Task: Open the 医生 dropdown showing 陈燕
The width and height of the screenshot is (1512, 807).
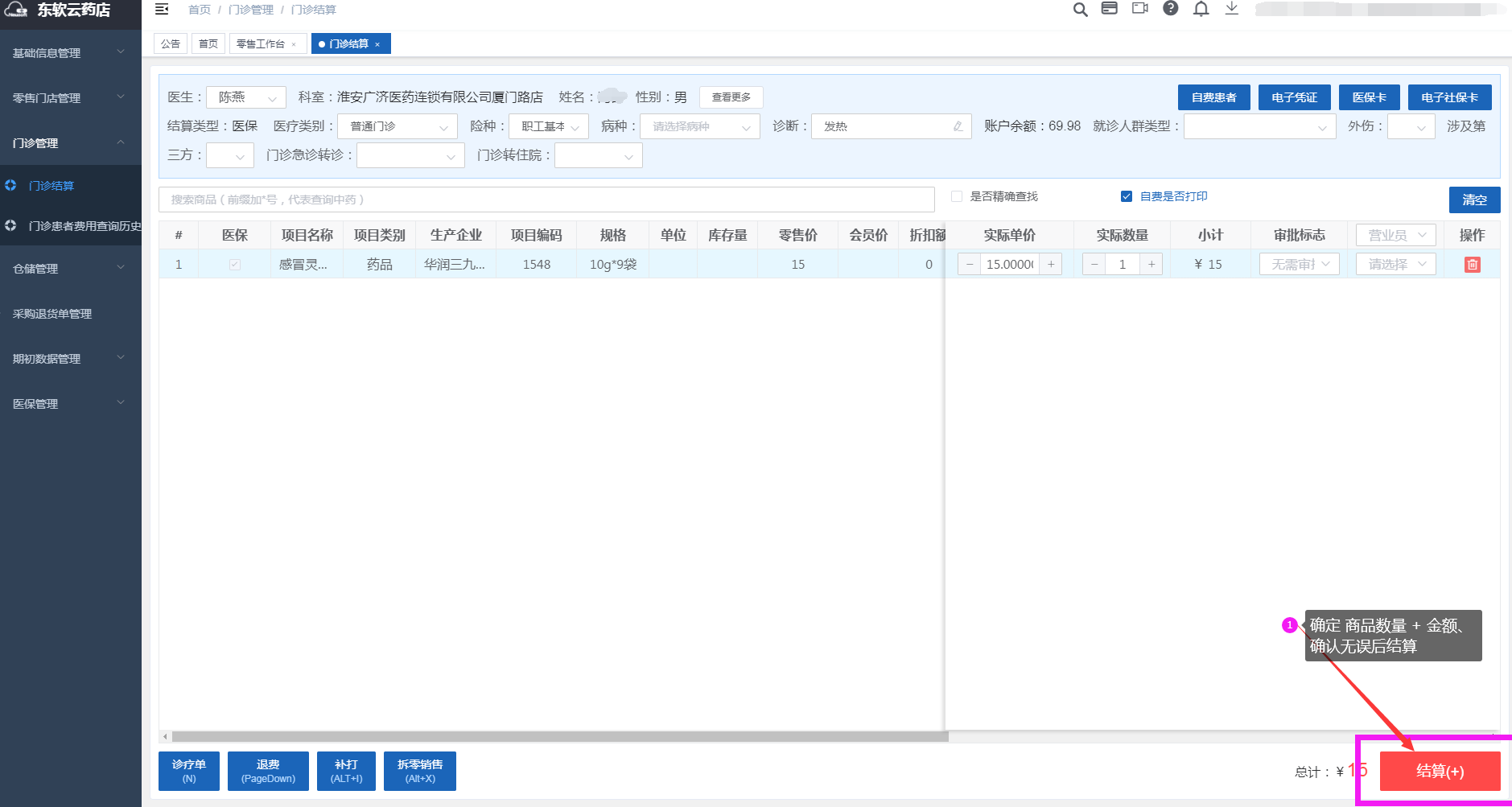Action: [245, 97]
